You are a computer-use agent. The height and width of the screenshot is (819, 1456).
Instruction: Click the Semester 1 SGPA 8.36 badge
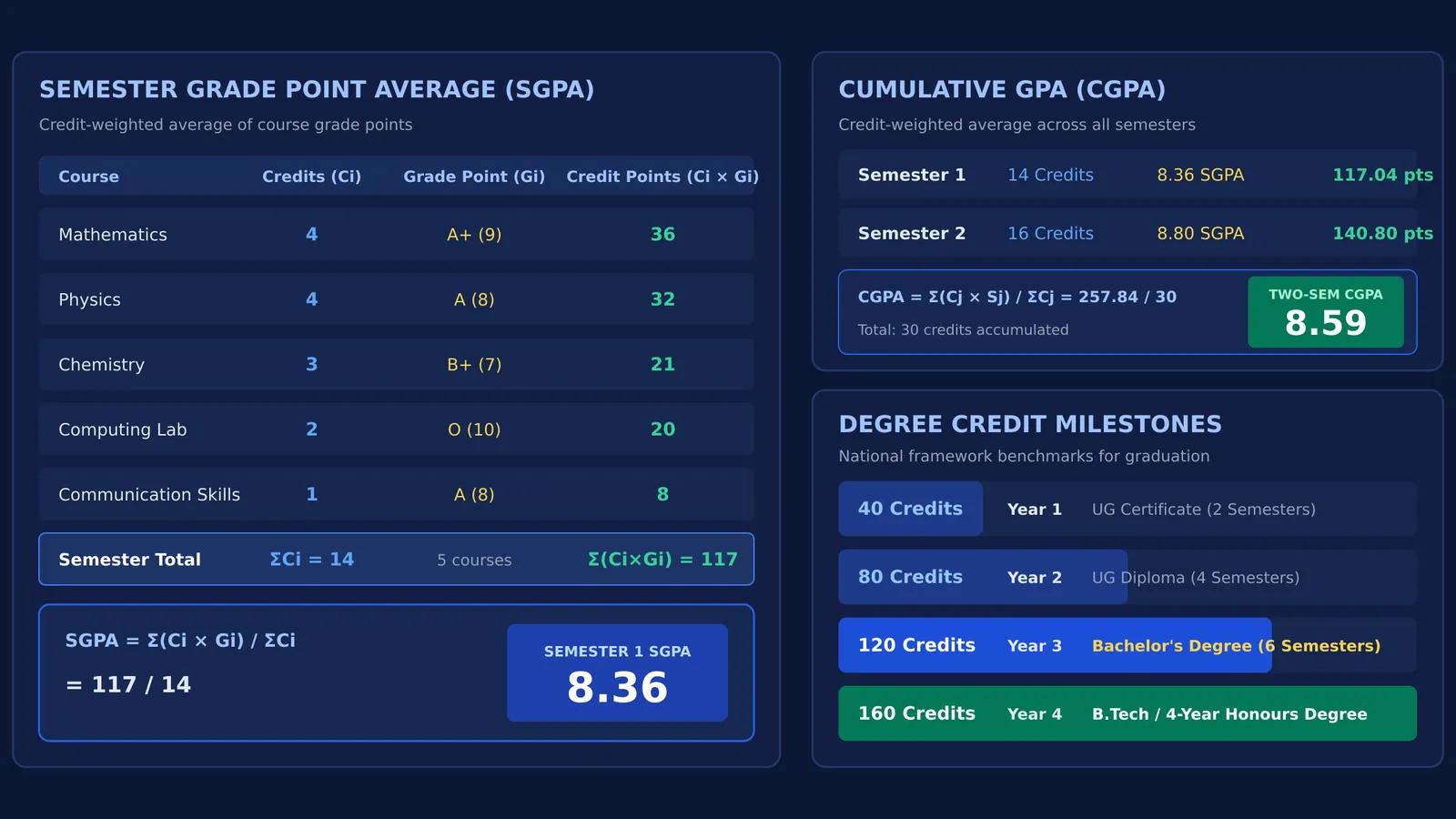point(617,672)
